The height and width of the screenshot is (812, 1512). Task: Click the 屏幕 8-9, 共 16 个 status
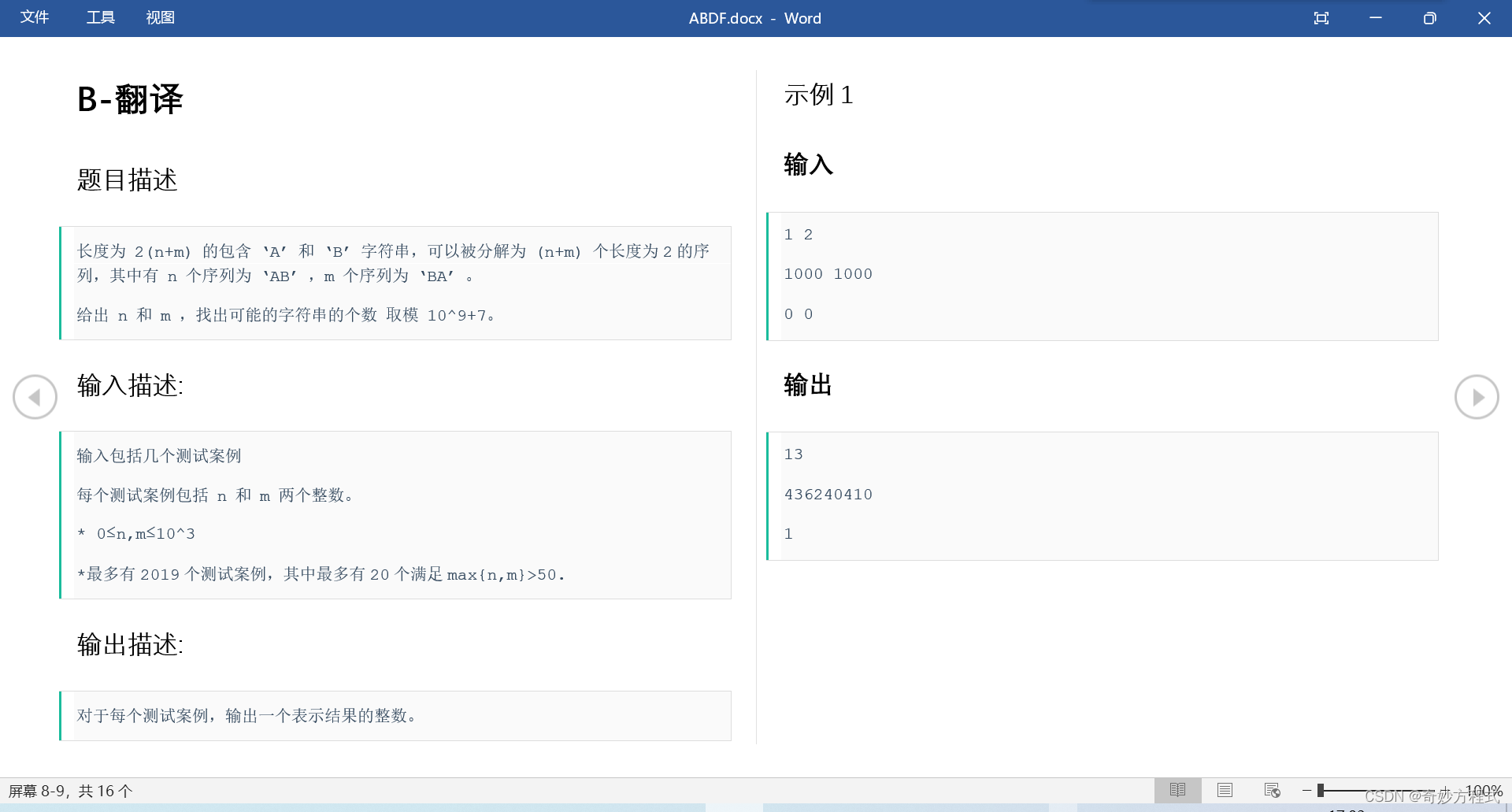coord(71,791)
